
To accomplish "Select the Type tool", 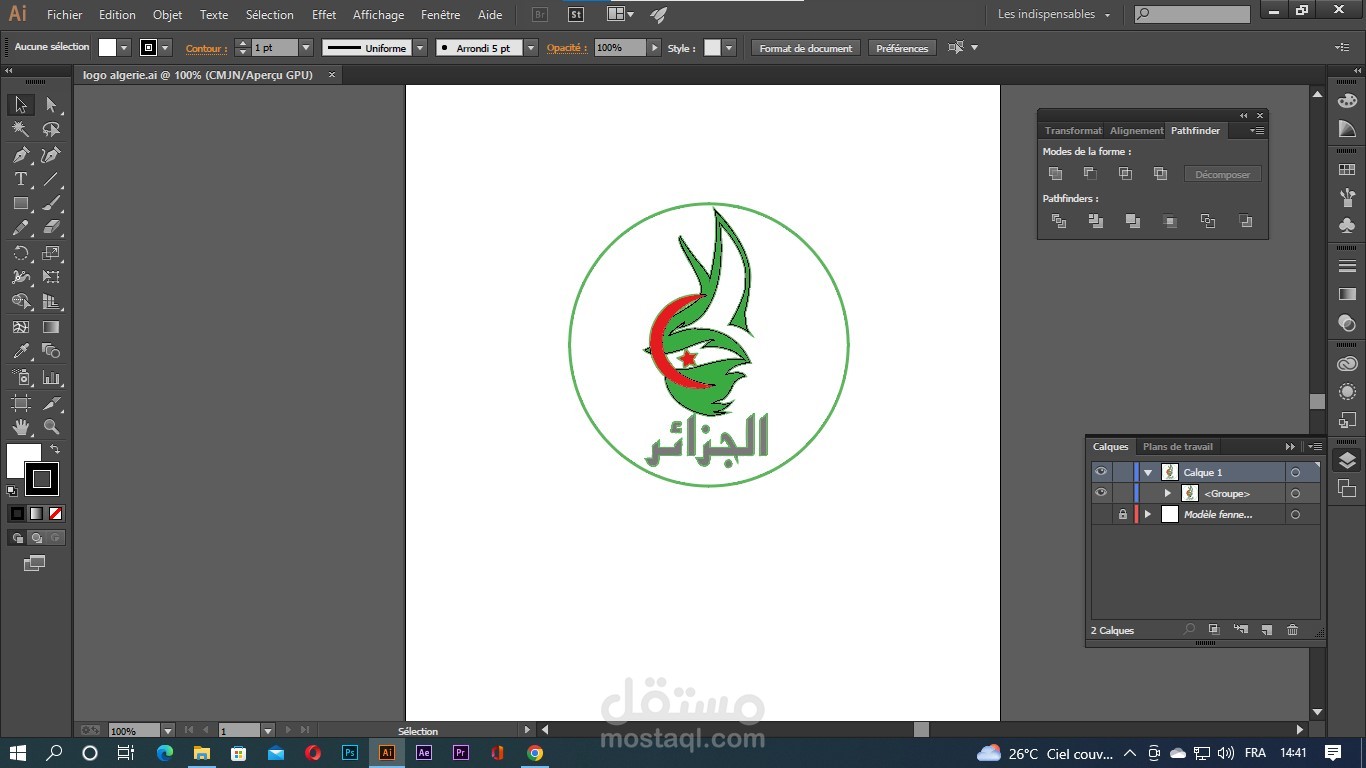I will coord(20,179).
